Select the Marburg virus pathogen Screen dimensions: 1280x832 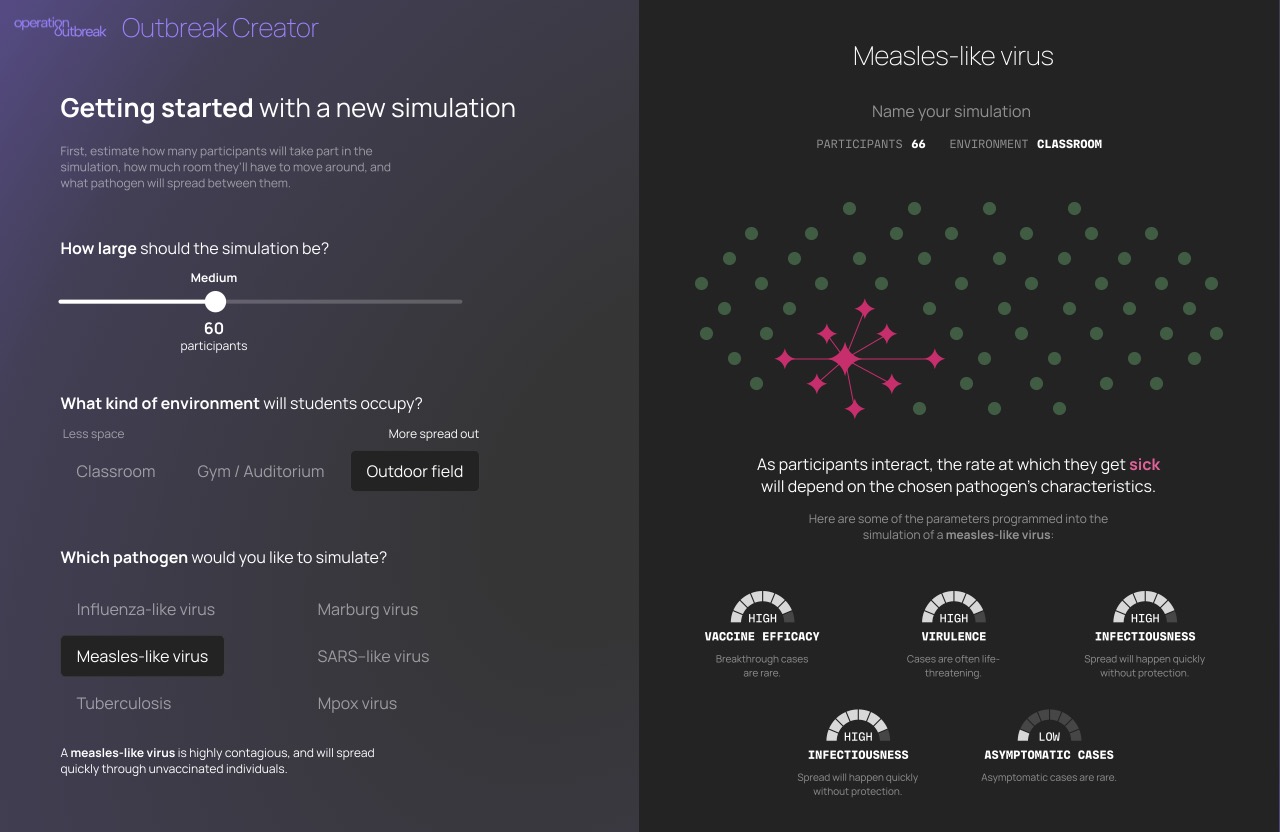tap(367, 609)
